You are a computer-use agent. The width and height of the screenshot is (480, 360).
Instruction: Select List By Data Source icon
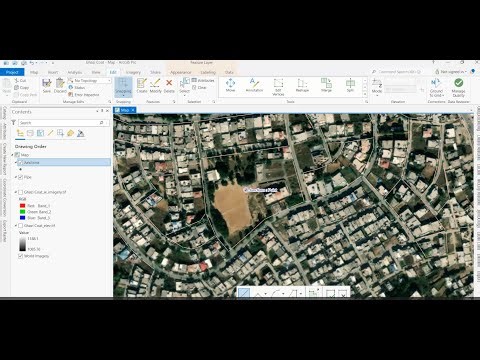pyautogui.click(x=30, y=133)
